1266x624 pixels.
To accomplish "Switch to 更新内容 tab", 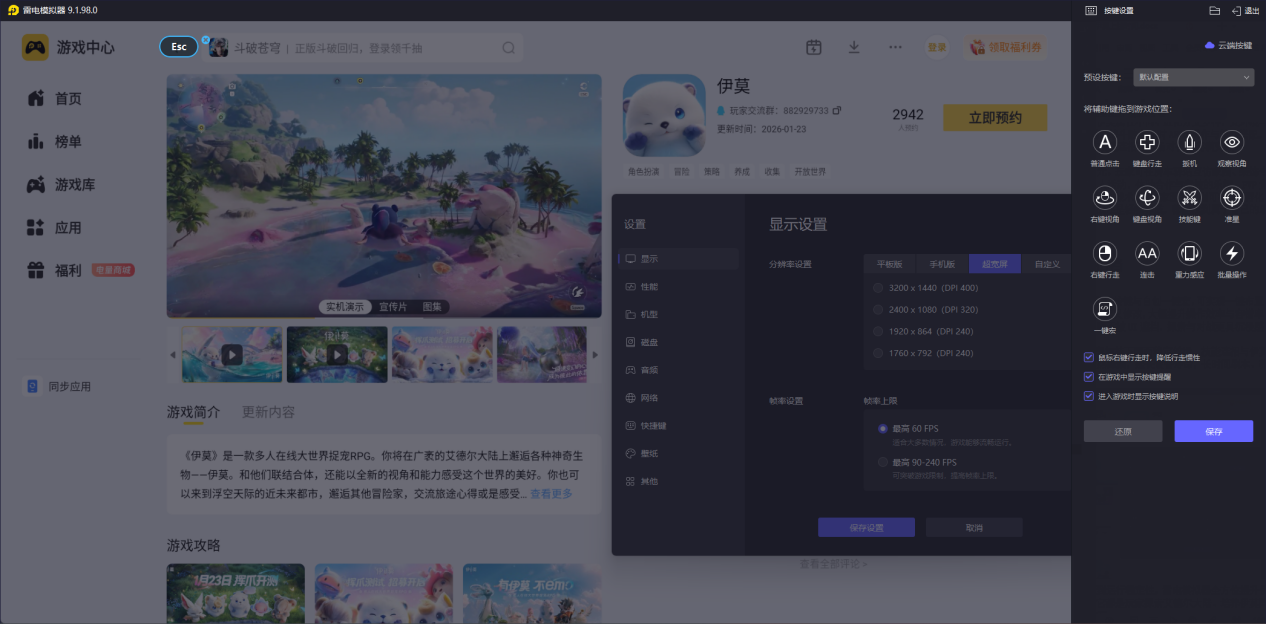I will pyautogui.click(x=268, y=412).
